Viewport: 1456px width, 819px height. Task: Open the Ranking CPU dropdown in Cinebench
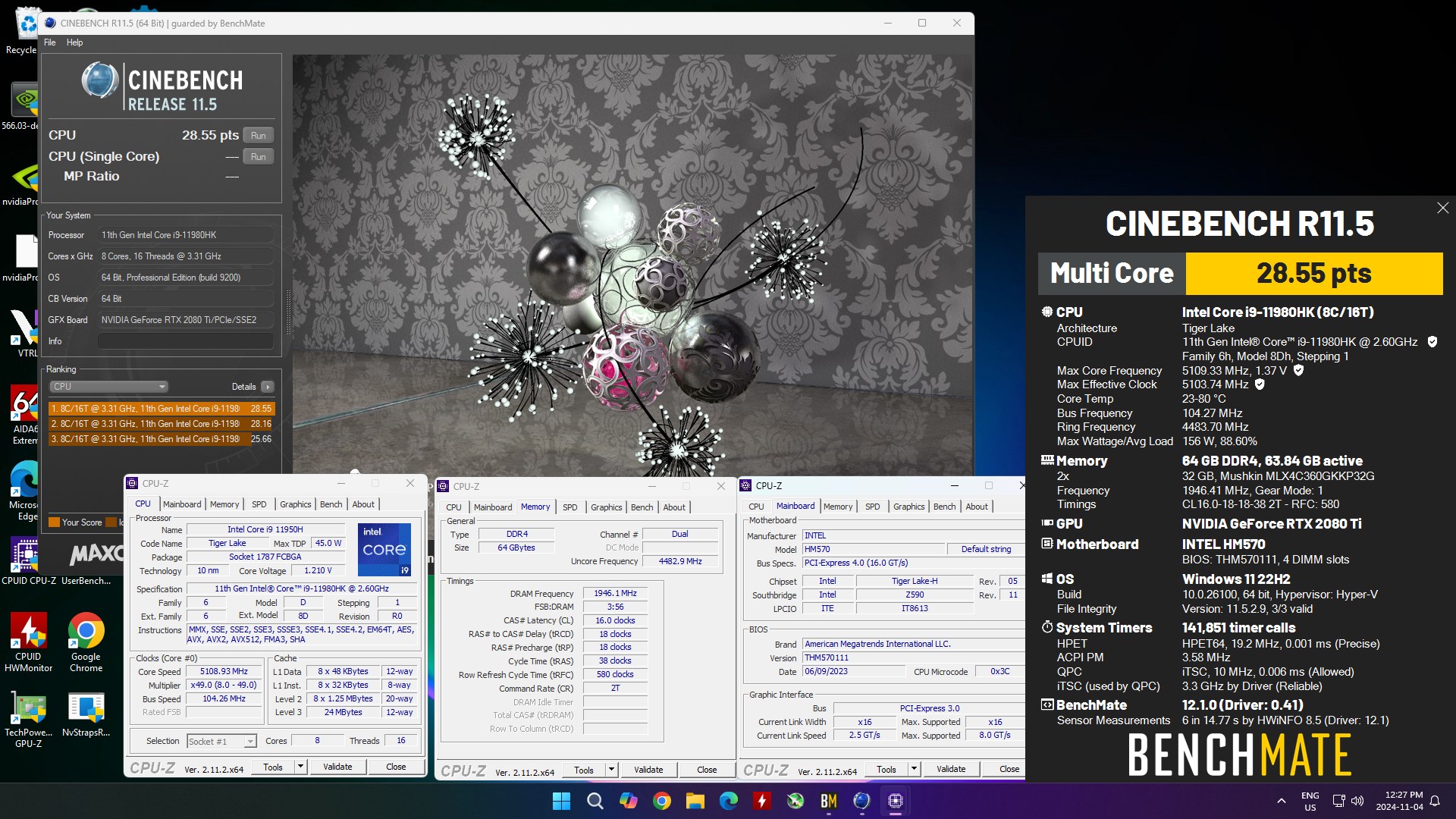pyautogui.click(x=108, y=387)
